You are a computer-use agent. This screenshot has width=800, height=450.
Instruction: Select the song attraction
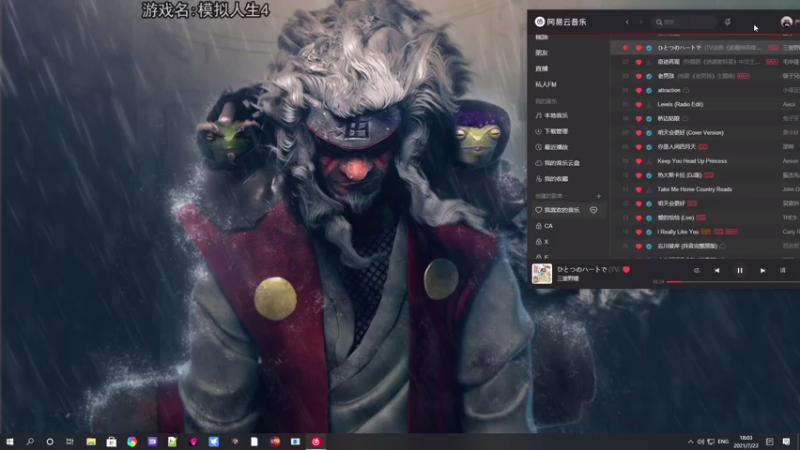coord(669,90)
